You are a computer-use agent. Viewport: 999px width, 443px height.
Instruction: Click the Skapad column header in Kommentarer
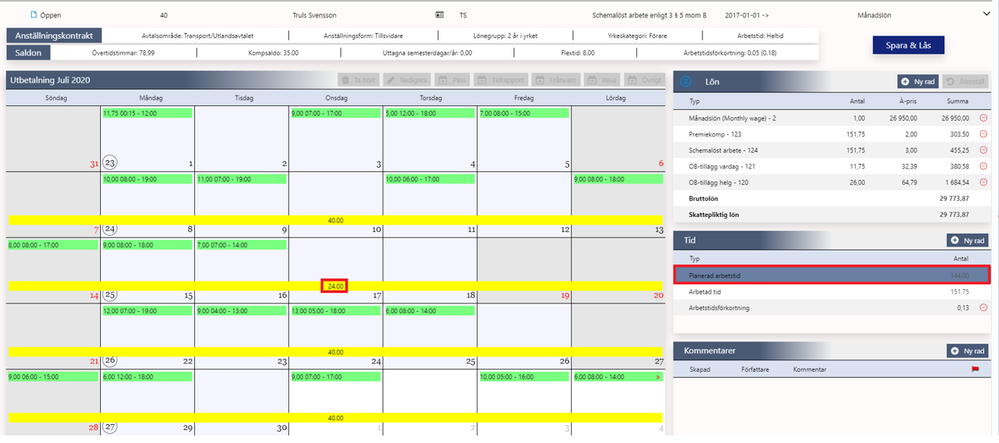[x=700, y=370]
